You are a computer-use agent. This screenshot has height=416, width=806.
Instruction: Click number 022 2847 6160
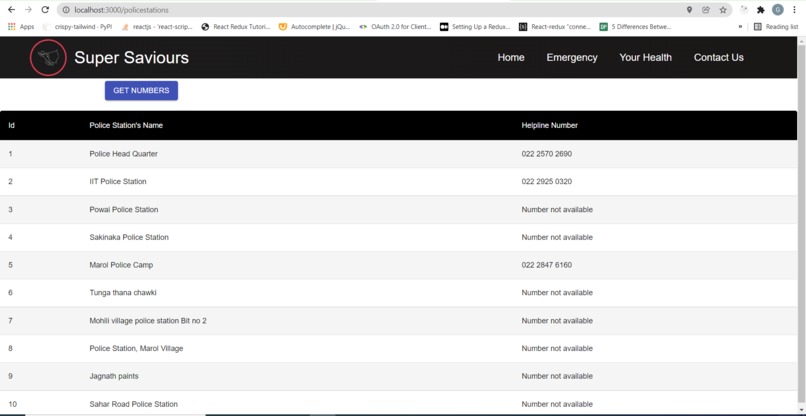point(546,265)
